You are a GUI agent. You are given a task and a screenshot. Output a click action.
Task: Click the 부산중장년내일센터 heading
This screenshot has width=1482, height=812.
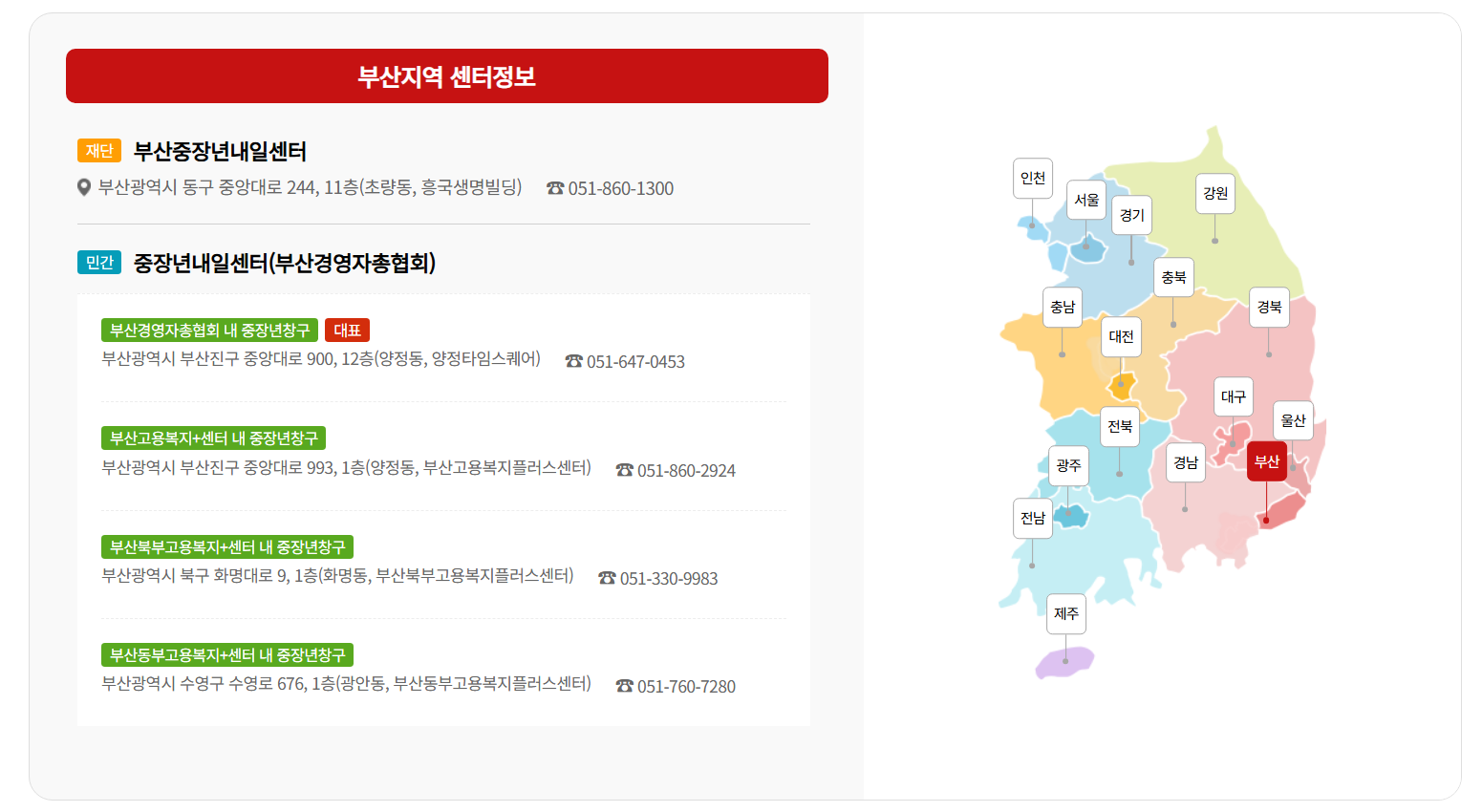point(220,151)
